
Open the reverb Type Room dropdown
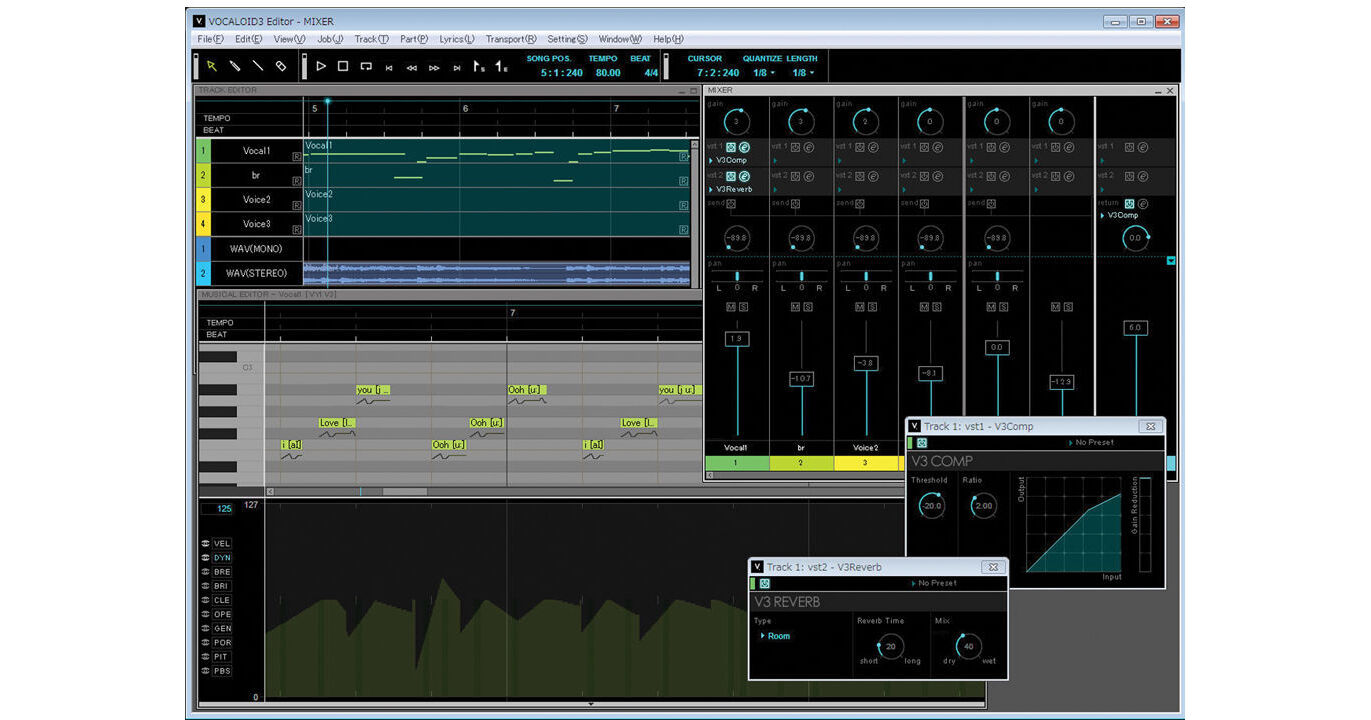coord(775,636)
